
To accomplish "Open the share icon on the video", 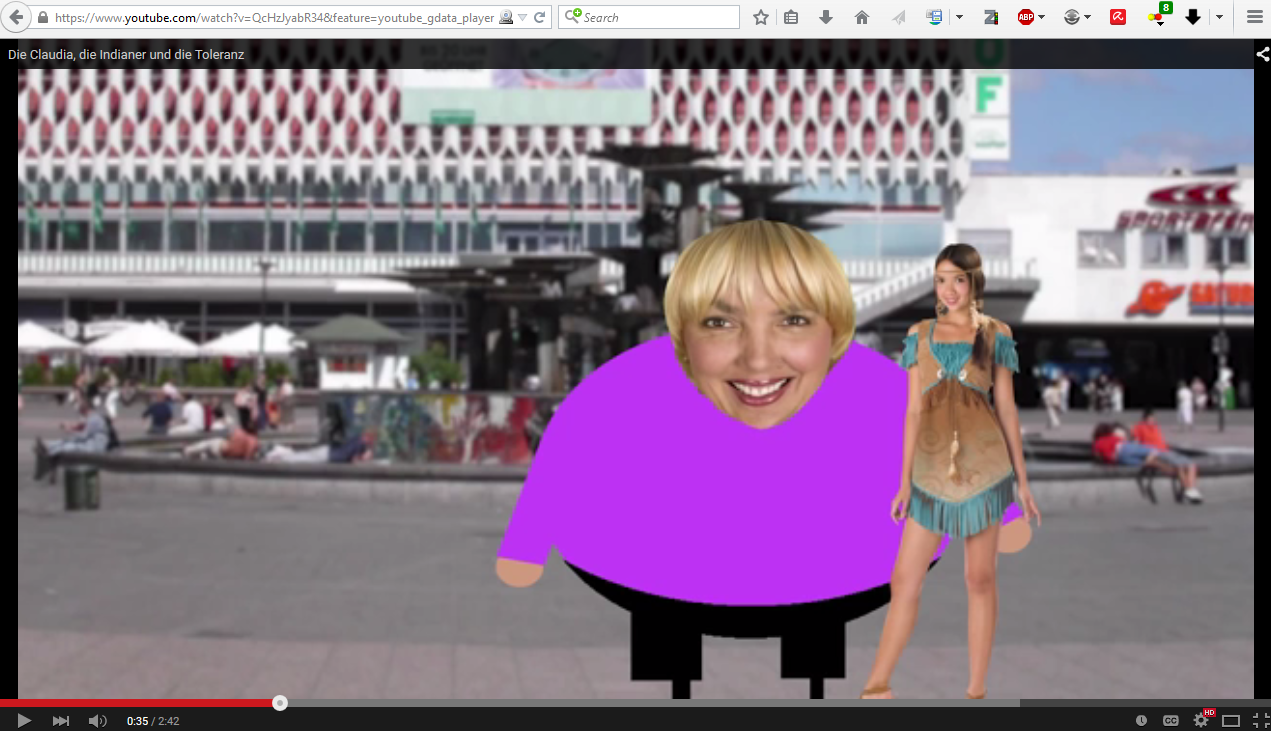I will pyautogui.click(x=1262, y=54).
